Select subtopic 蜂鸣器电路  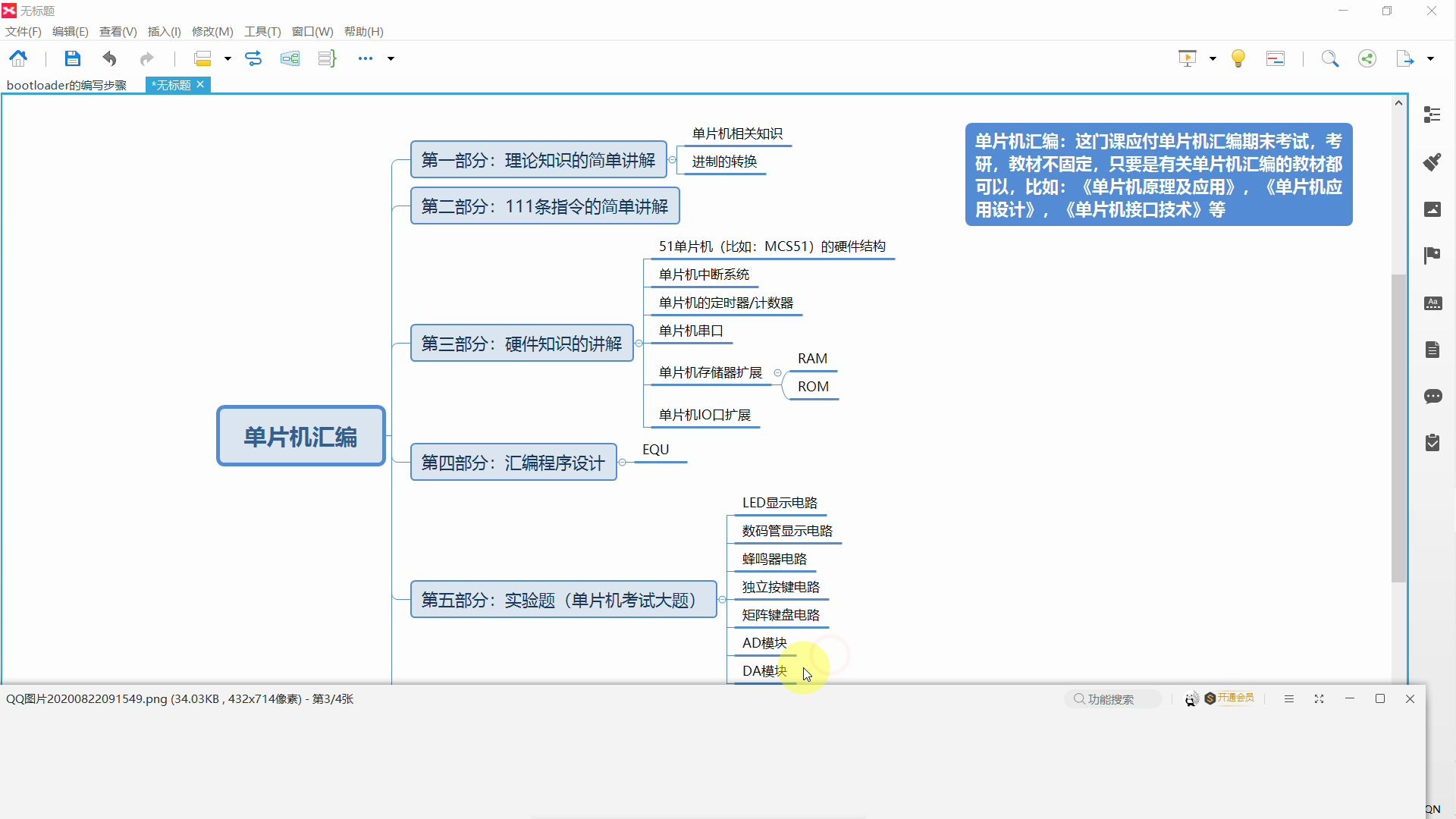[774, 559]
